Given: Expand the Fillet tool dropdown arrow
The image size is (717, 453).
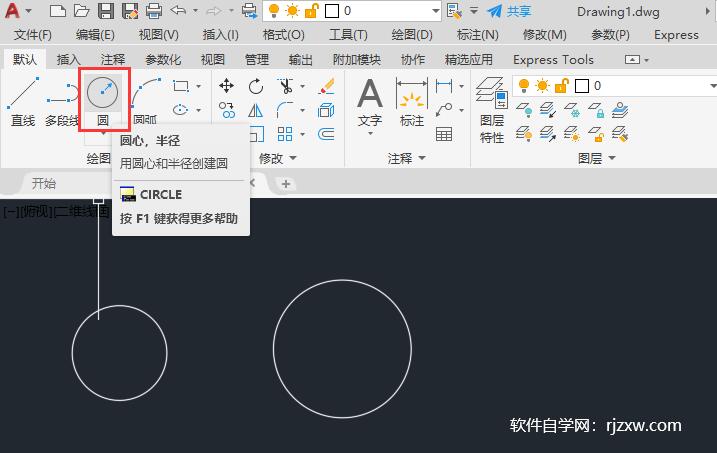Looking at the screenshot, I should pyautogui.click(x=302, y=110).
